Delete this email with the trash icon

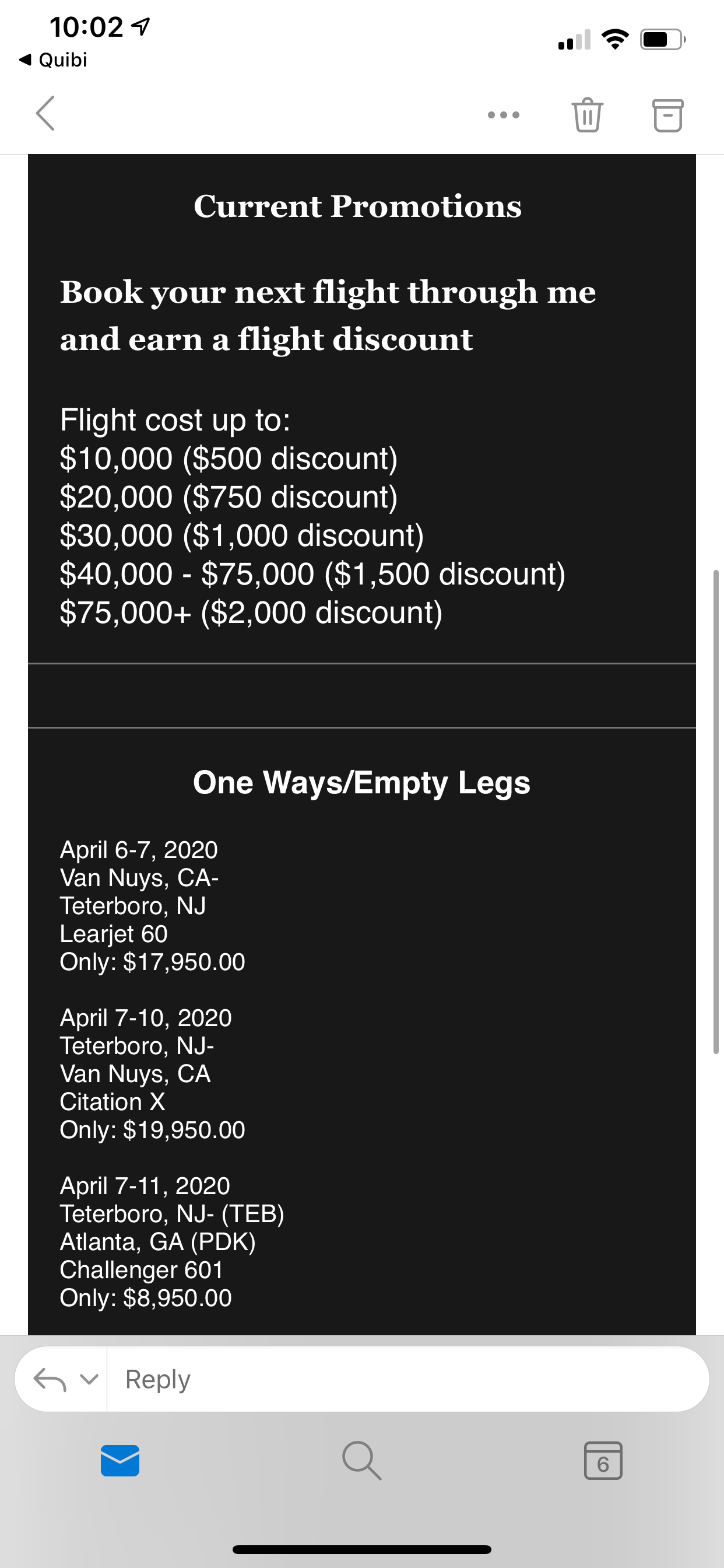click(x=587, y=114)
